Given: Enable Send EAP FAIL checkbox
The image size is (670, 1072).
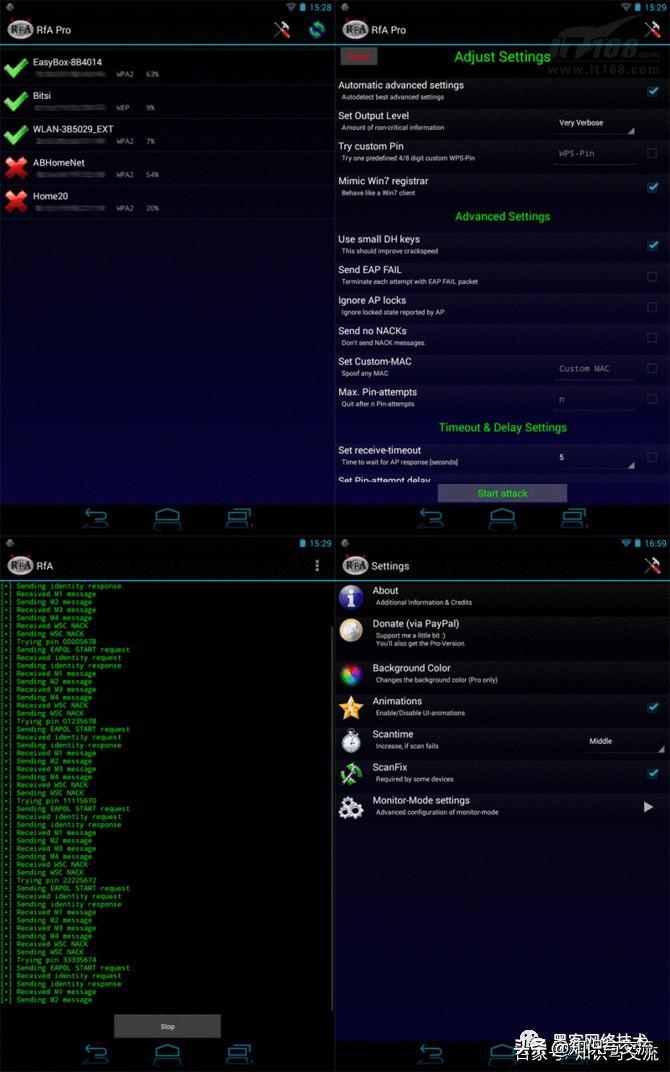Looking at the screenshot, I should point(653,276).
